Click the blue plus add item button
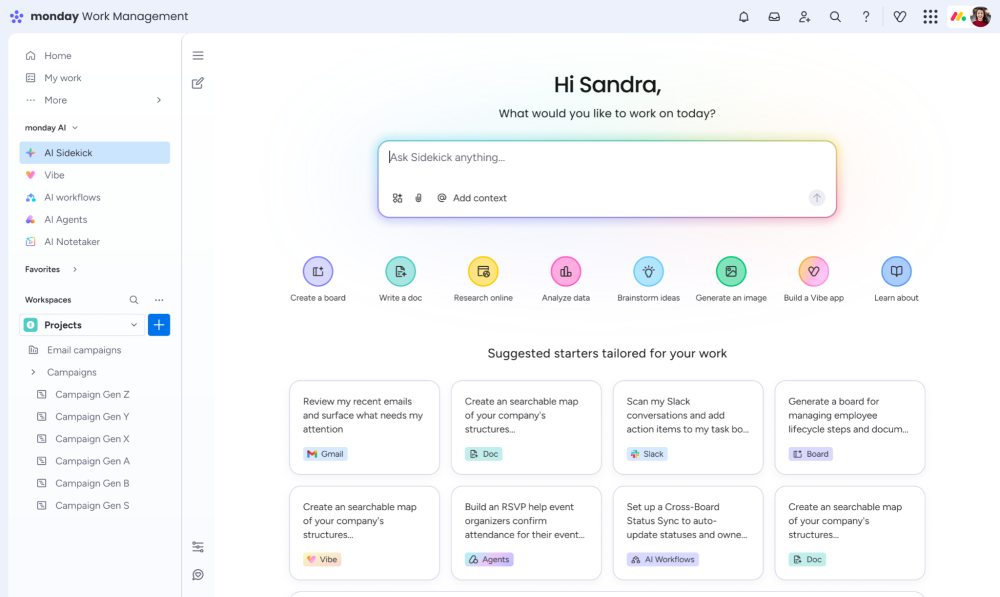This screenshot has width=1000, height=597. [159, 325]
